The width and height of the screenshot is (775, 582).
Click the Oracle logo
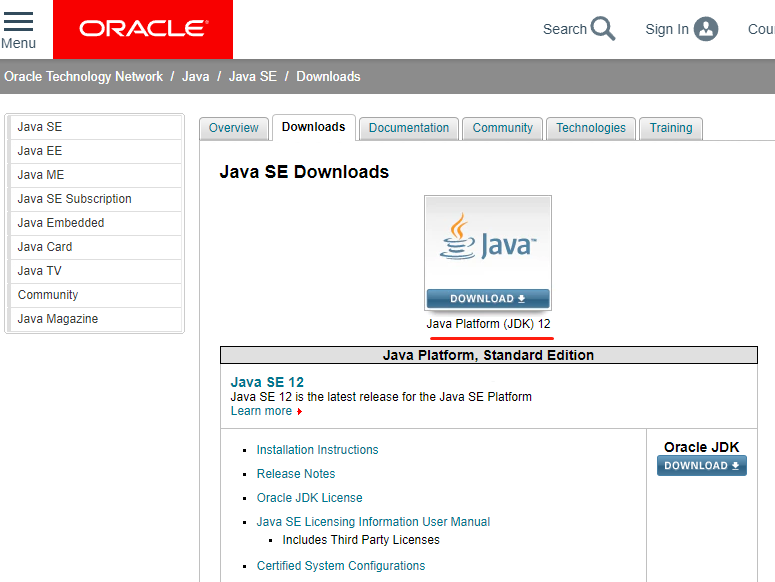coord(143,29)
